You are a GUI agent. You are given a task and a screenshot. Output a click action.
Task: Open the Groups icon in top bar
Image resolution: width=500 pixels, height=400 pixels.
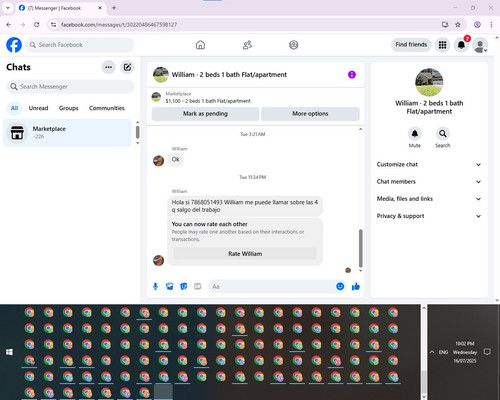click(294, 45)
